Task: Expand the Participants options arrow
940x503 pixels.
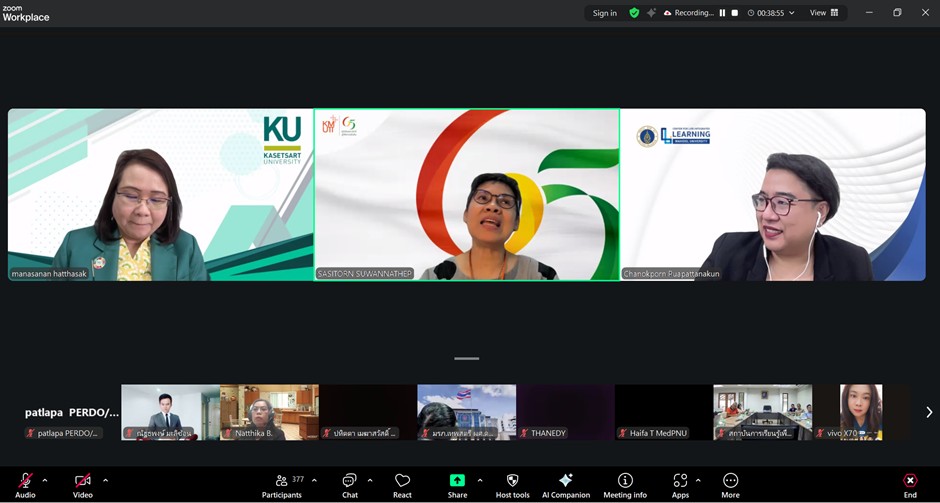Action: click(x=314, y=480)
